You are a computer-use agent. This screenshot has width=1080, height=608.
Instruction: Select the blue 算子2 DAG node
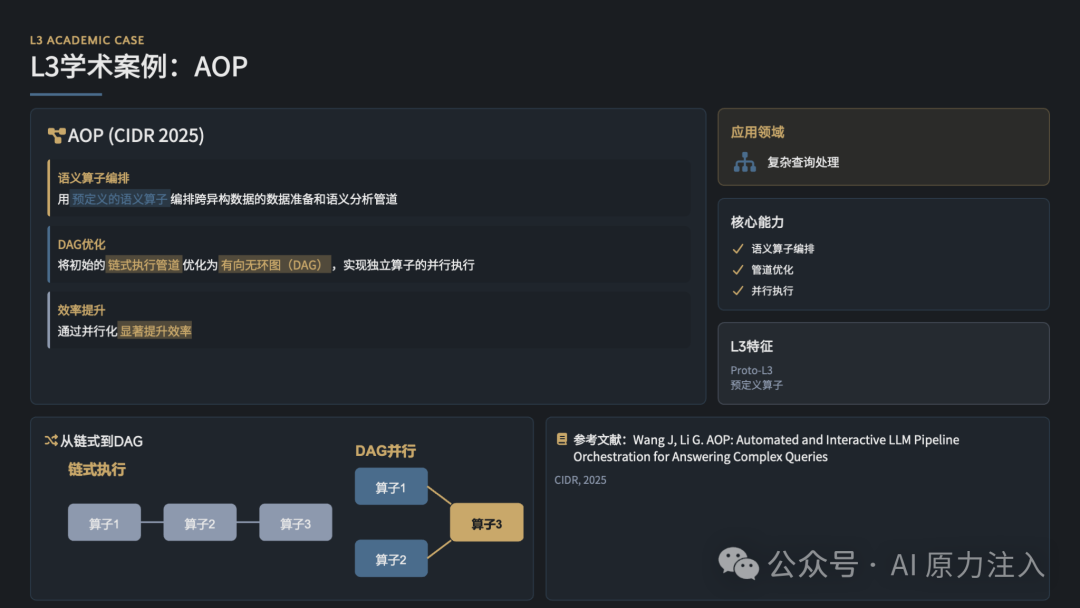pos(391,558)
